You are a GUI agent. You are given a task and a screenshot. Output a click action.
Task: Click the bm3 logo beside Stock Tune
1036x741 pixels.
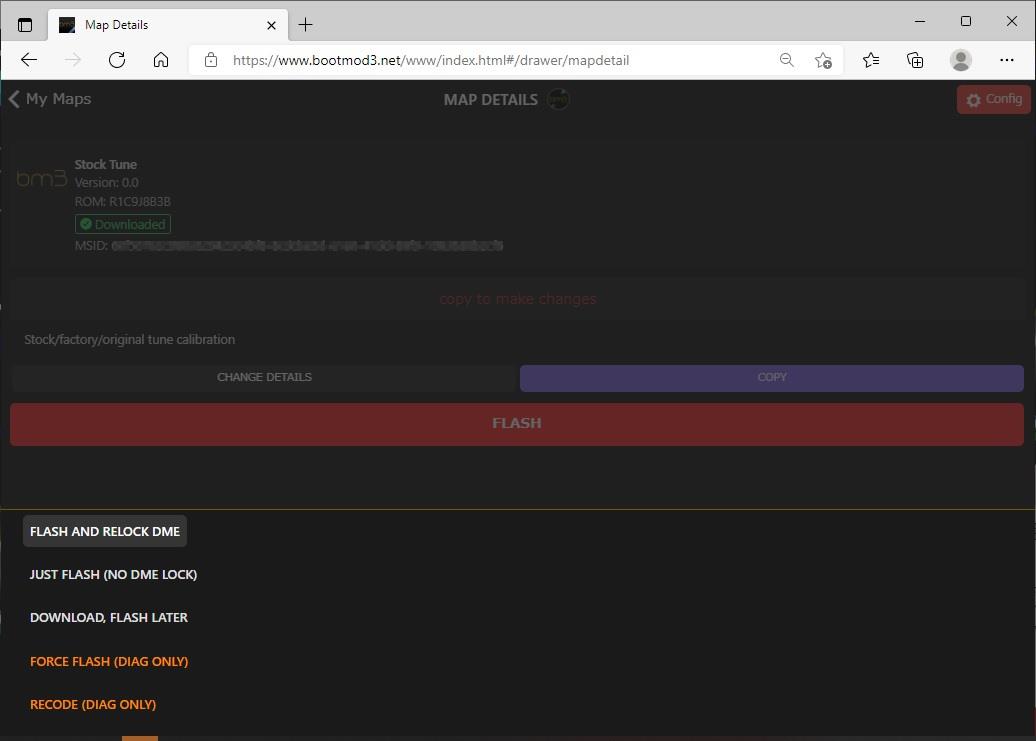tap(42, 178)
